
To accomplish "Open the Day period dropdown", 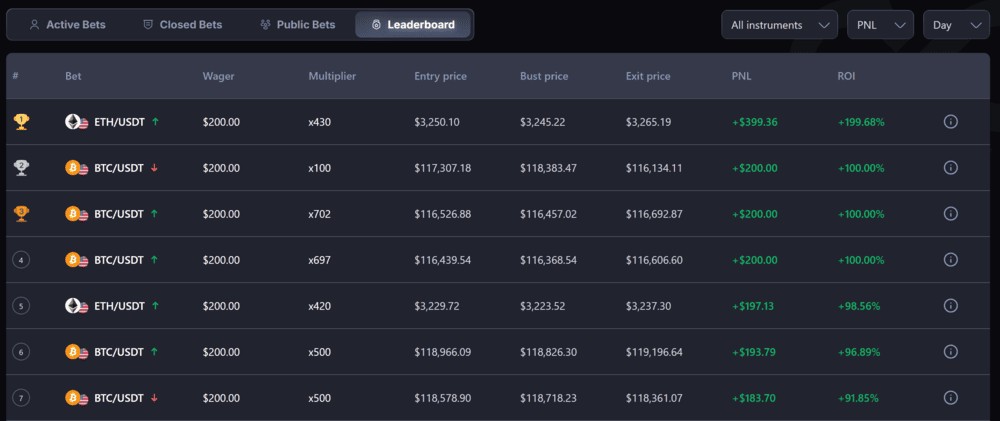I will coord(956,25).
